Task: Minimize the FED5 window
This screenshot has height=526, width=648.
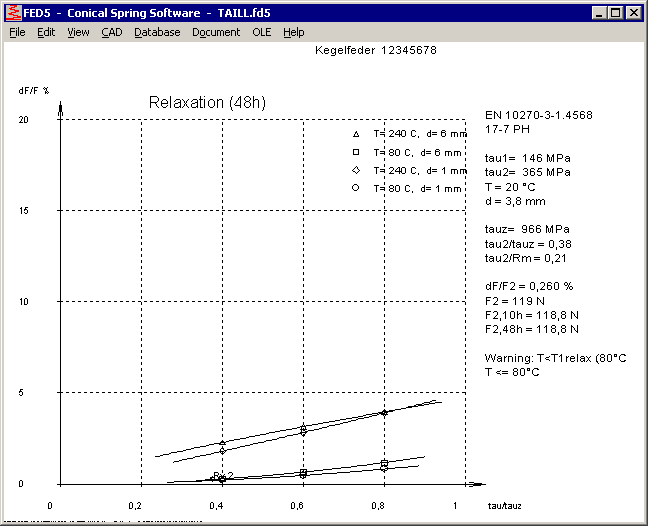Action: point(598,13)
